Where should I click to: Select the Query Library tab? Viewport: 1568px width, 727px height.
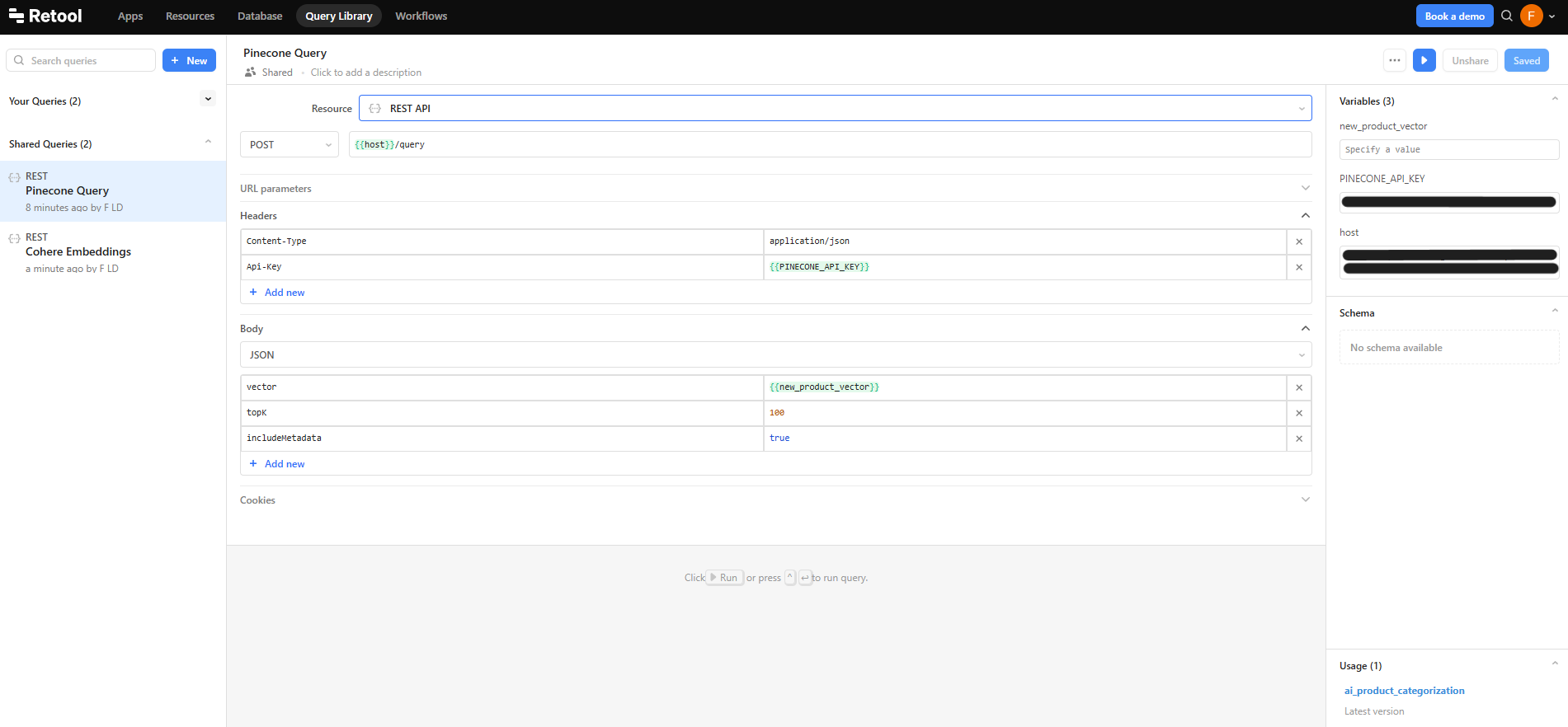[x=339, y=16]
